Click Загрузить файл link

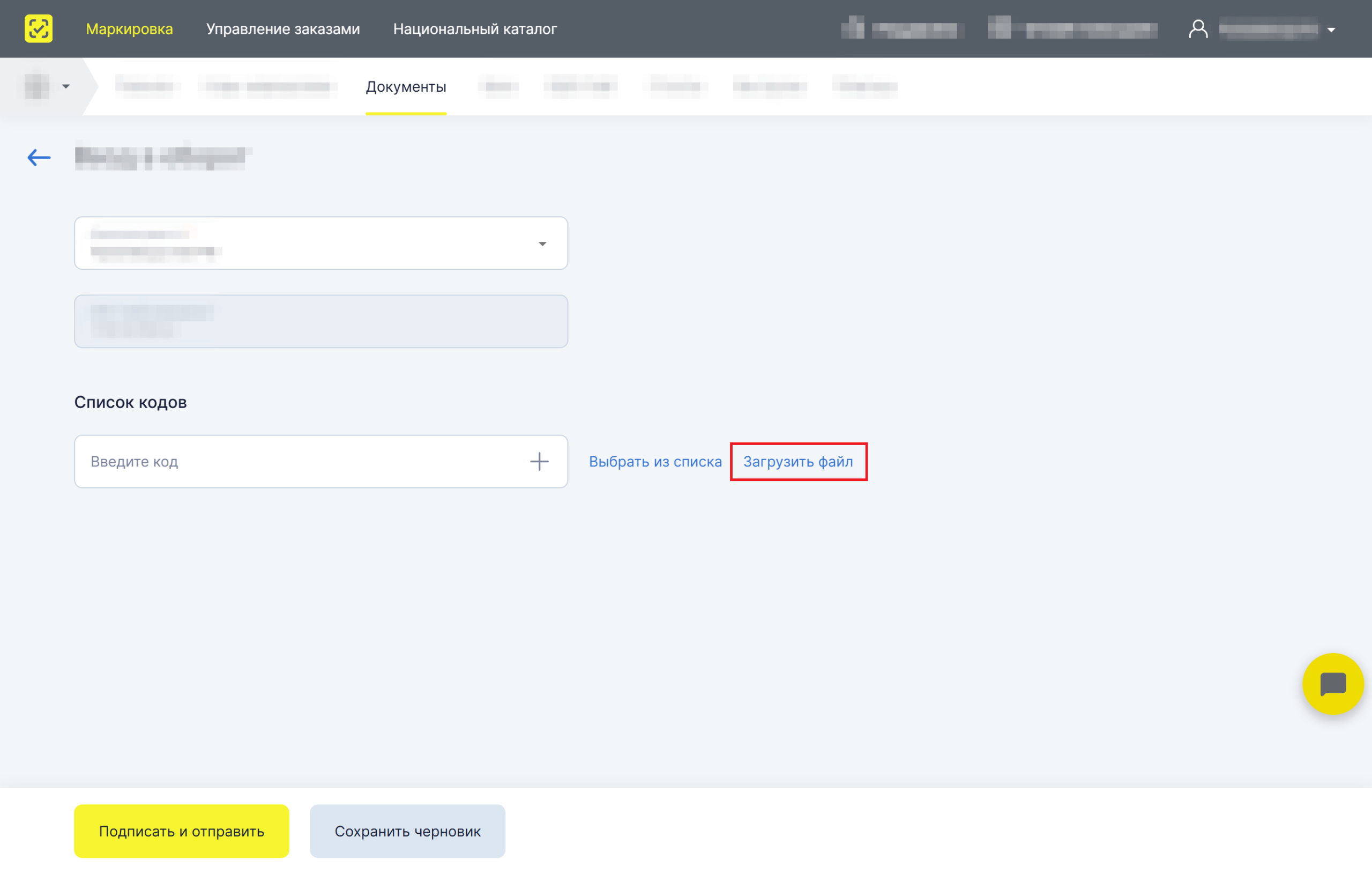click(797, 461)
